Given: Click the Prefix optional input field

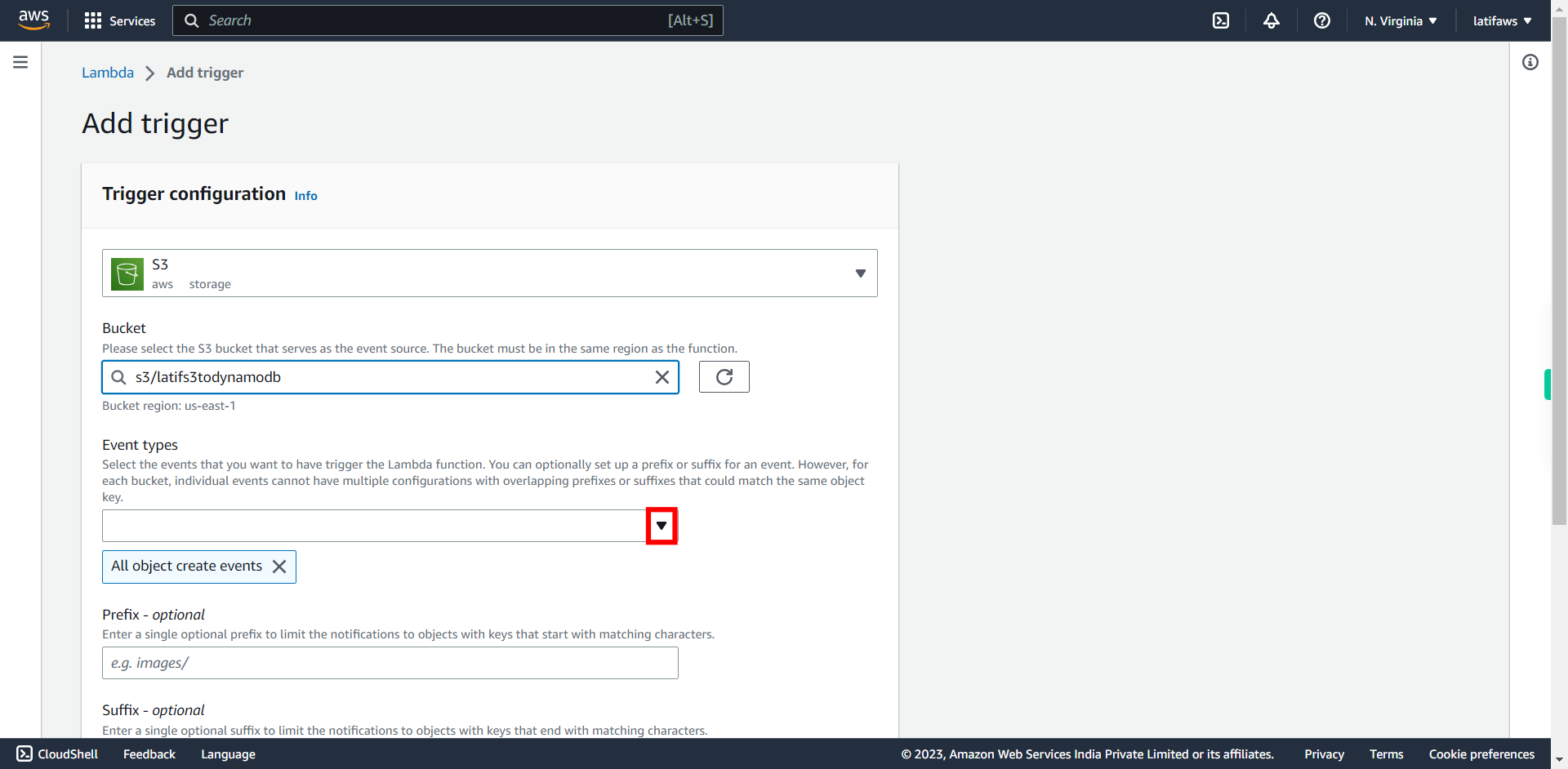Looking at the screenshot, I should pos(390,663).
